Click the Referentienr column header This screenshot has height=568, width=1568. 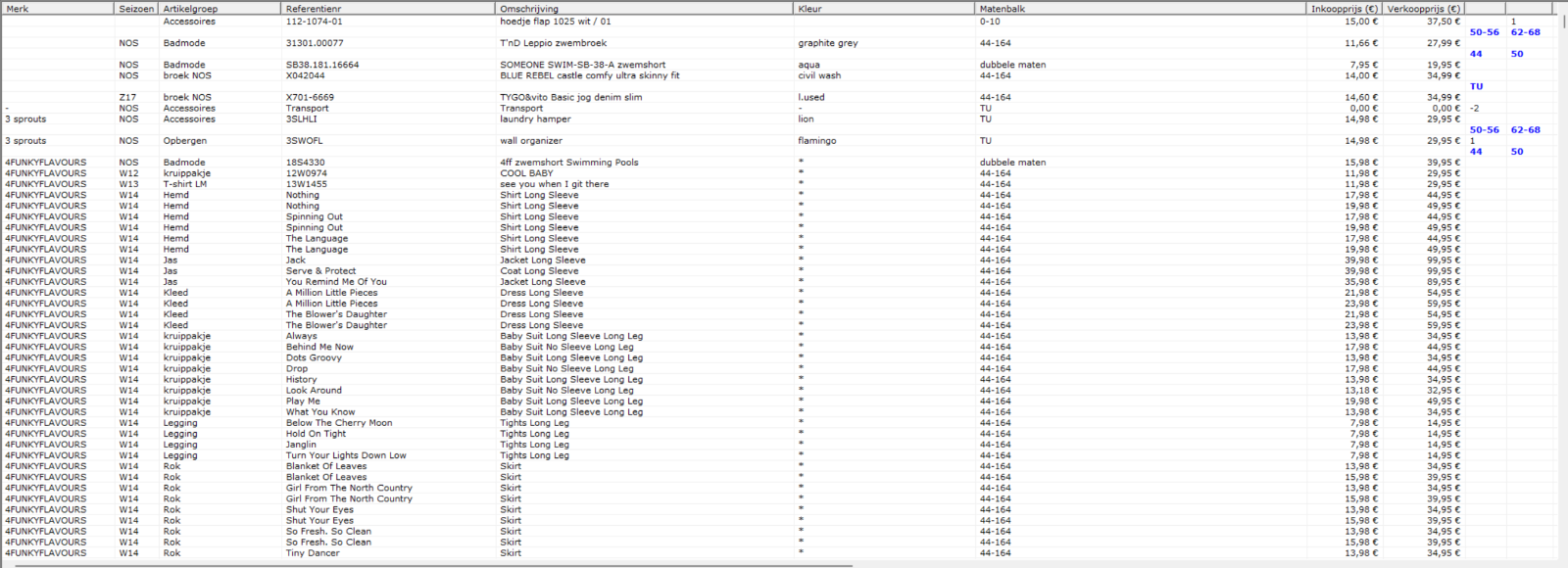point(388,8)
